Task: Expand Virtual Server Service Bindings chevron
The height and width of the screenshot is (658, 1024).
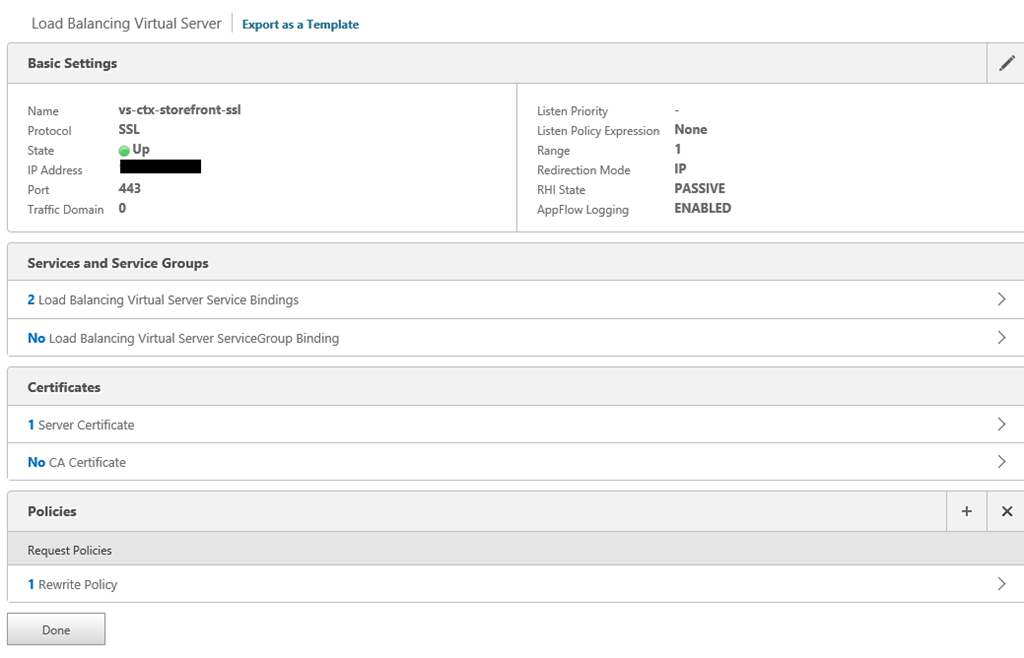Action: pyautogui.click(x=1001, y=300)
